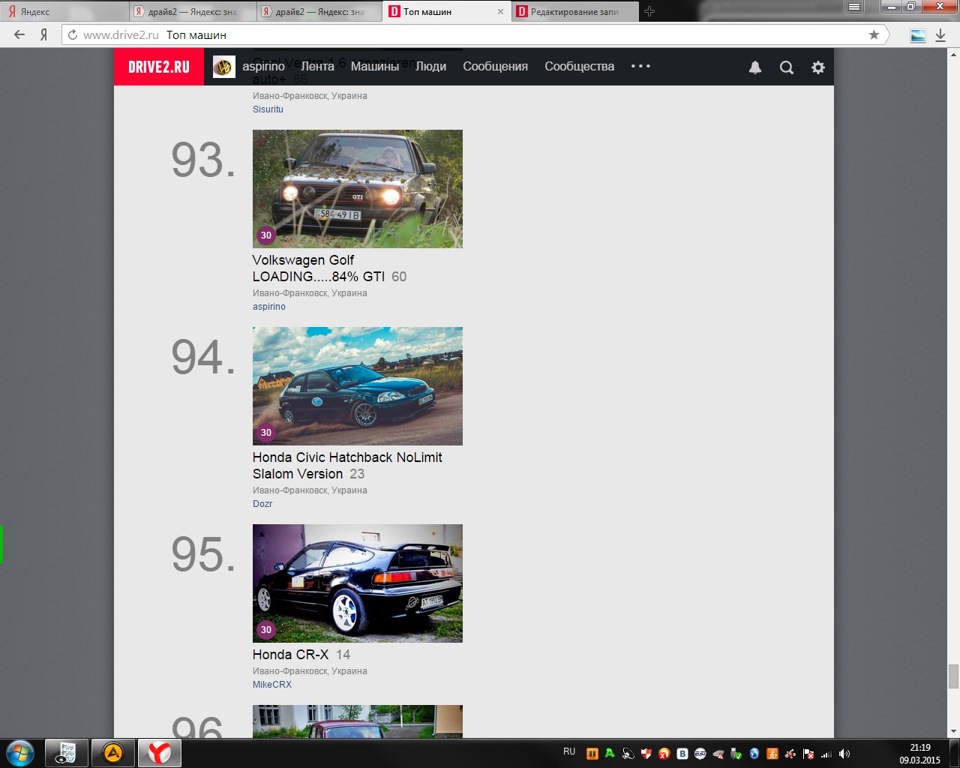Image resolution: width=960 pixels, height=768 pixels.
Task: Open the first pinned taskbar program
Action: pyautogui.click(x=66, y=753)
